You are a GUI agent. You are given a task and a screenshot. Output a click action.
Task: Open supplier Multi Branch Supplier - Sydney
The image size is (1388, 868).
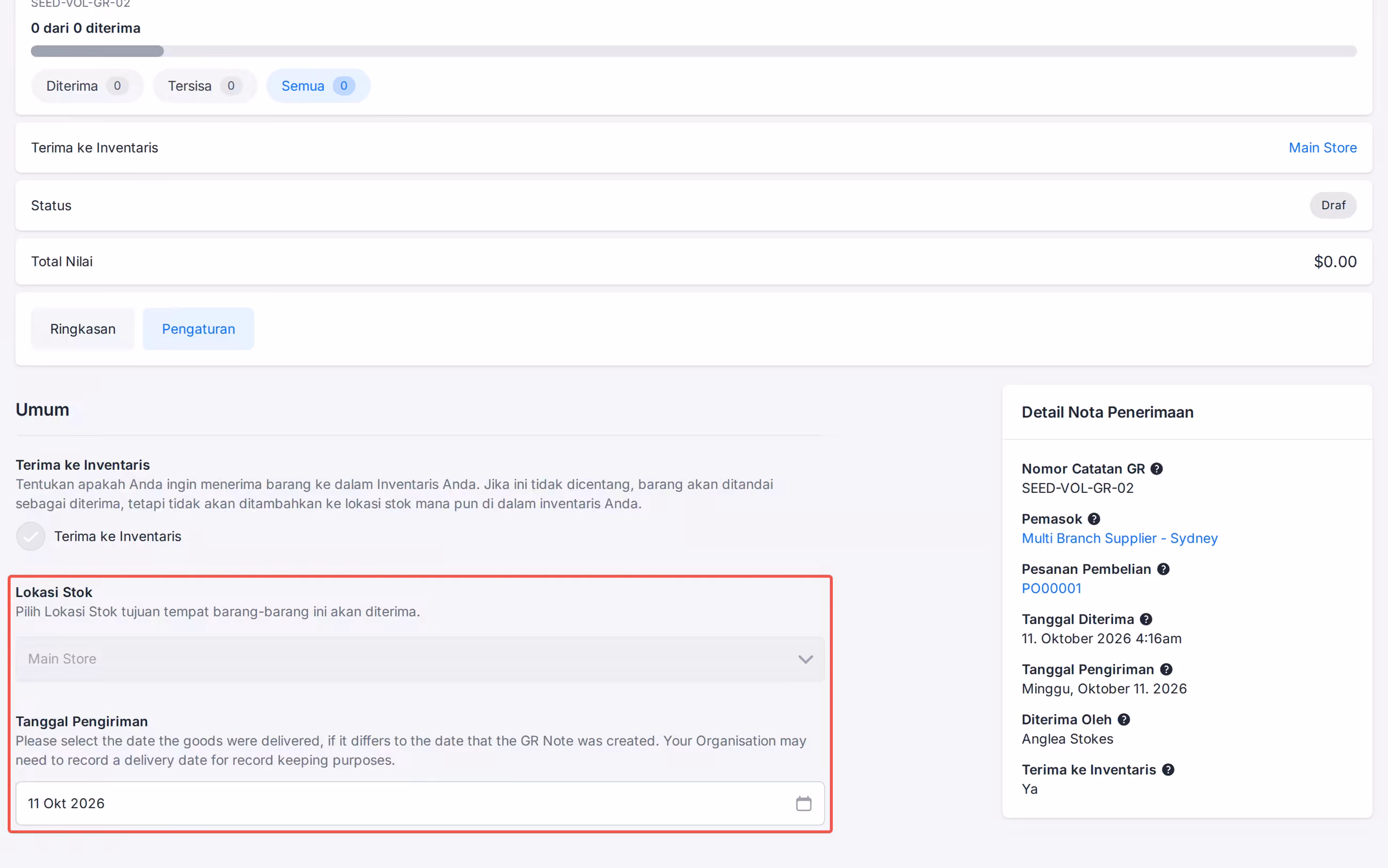(x=1119, y=539)
